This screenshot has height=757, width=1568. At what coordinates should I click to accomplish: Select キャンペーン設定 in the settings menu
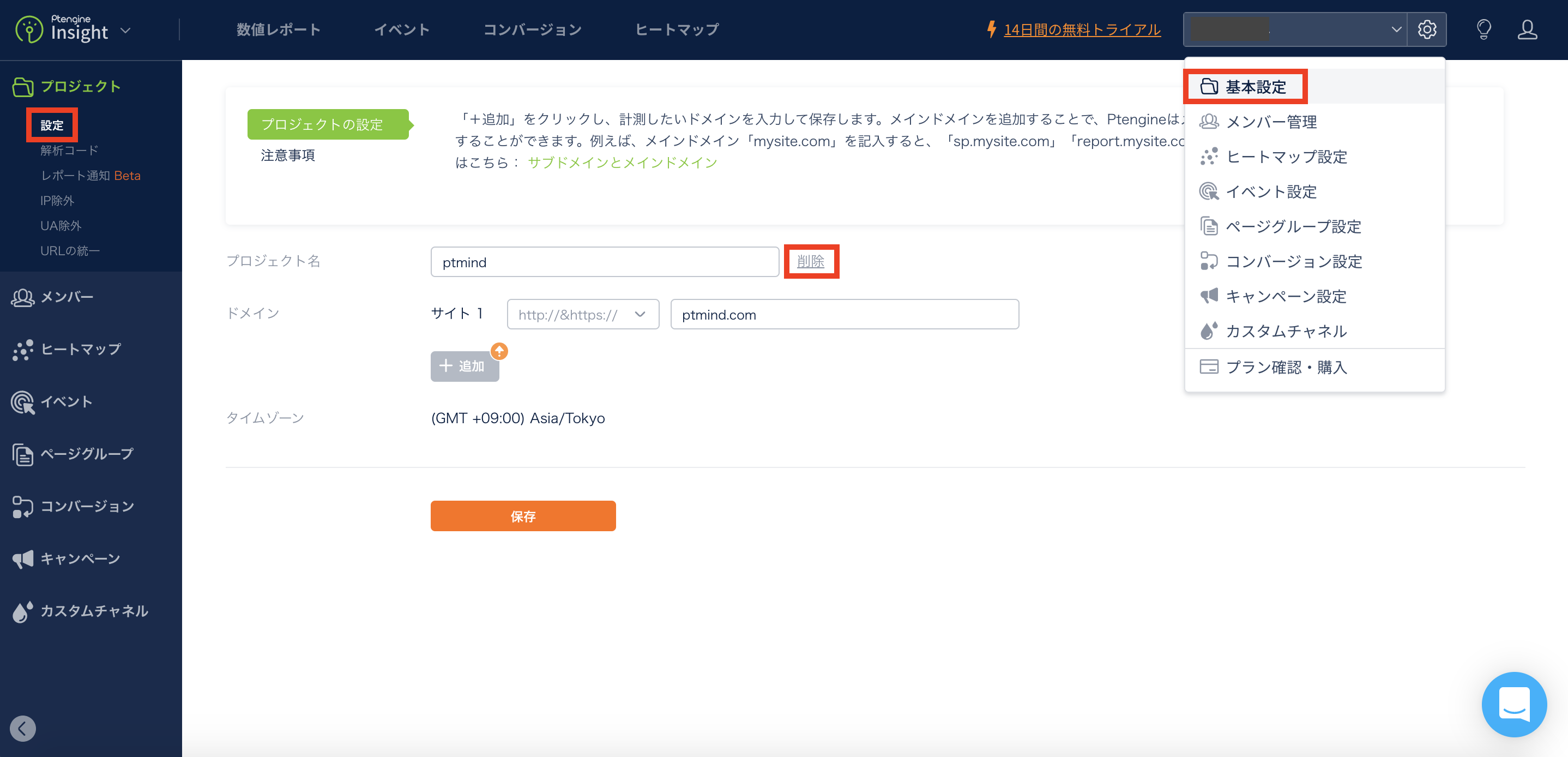(x=1314, y=296)
